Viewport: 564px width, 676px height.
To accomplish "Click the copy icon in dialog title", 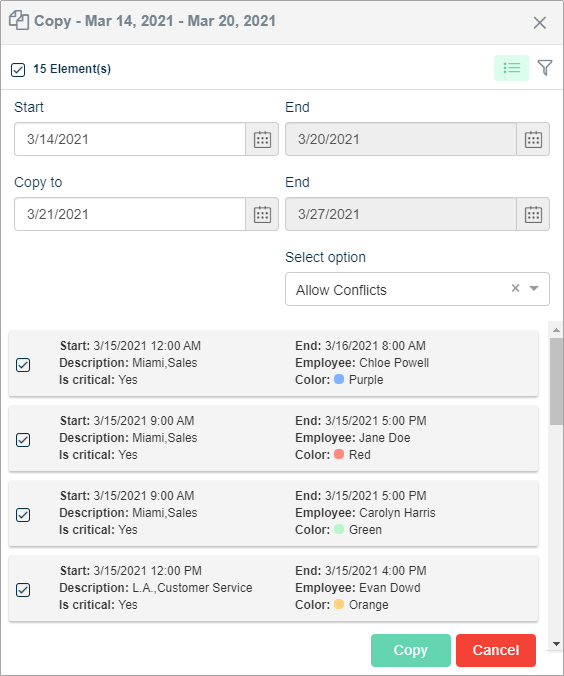I will 19,21.
